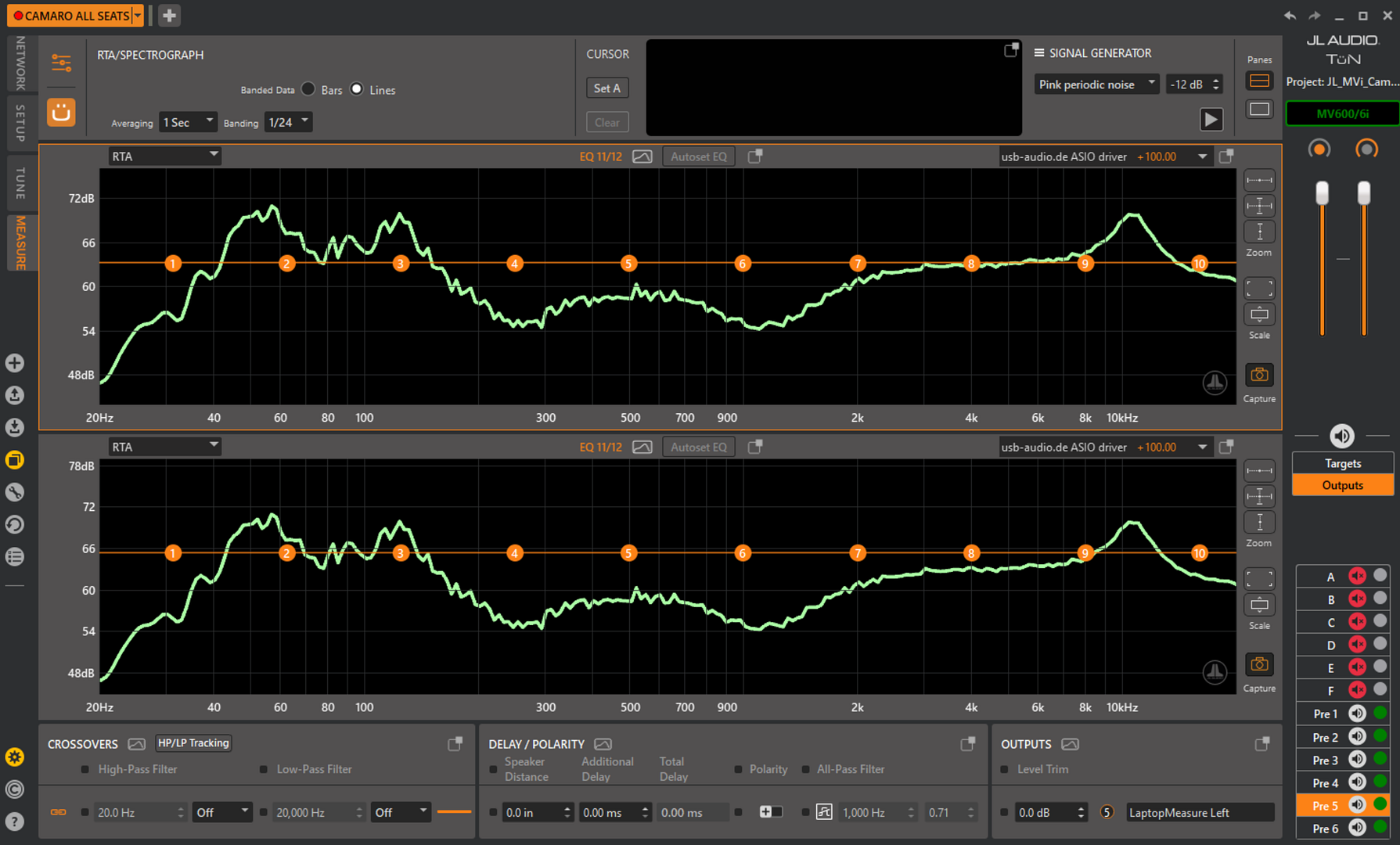1400x845 pixels.
Task: Select the Targets tab
Action: (1342, 463)
